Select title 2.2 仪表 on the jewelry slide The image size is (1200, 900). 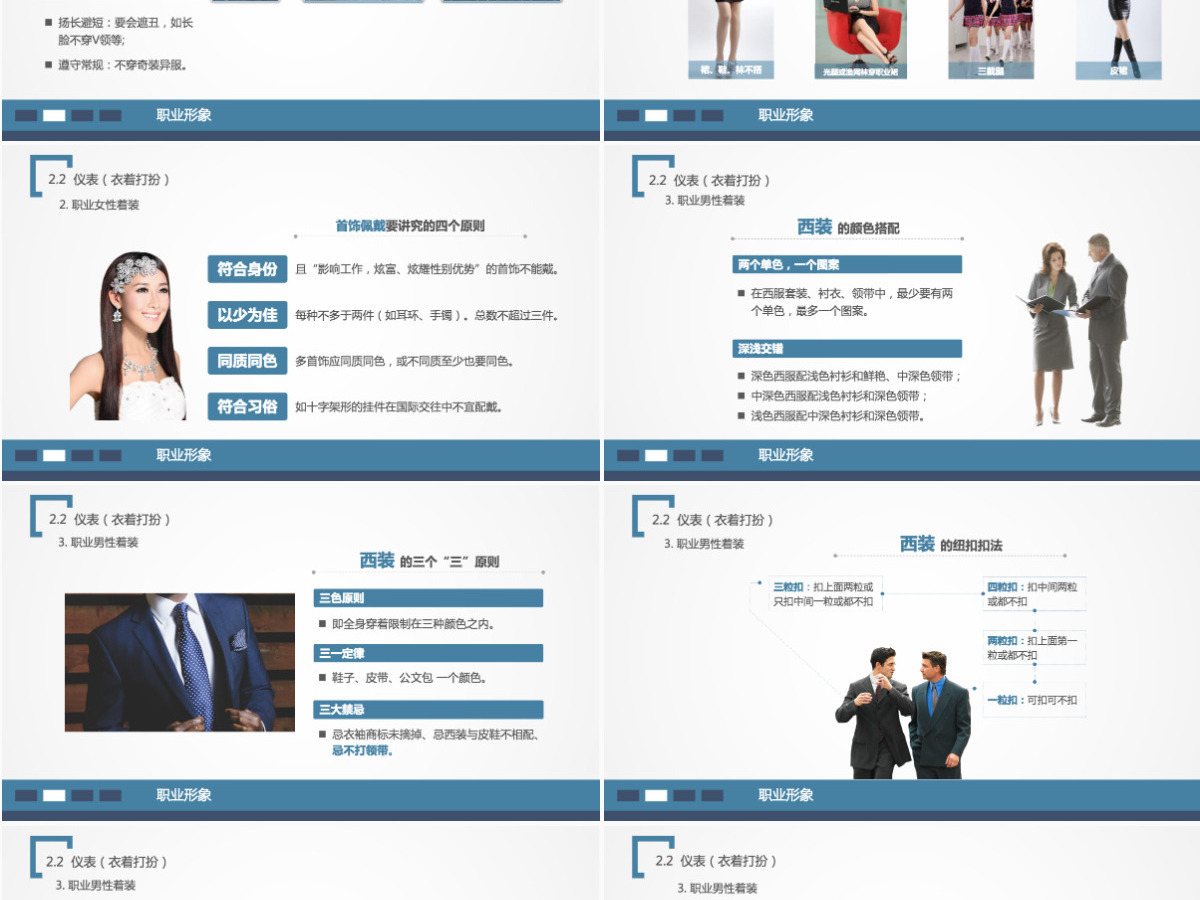(109, 180)
